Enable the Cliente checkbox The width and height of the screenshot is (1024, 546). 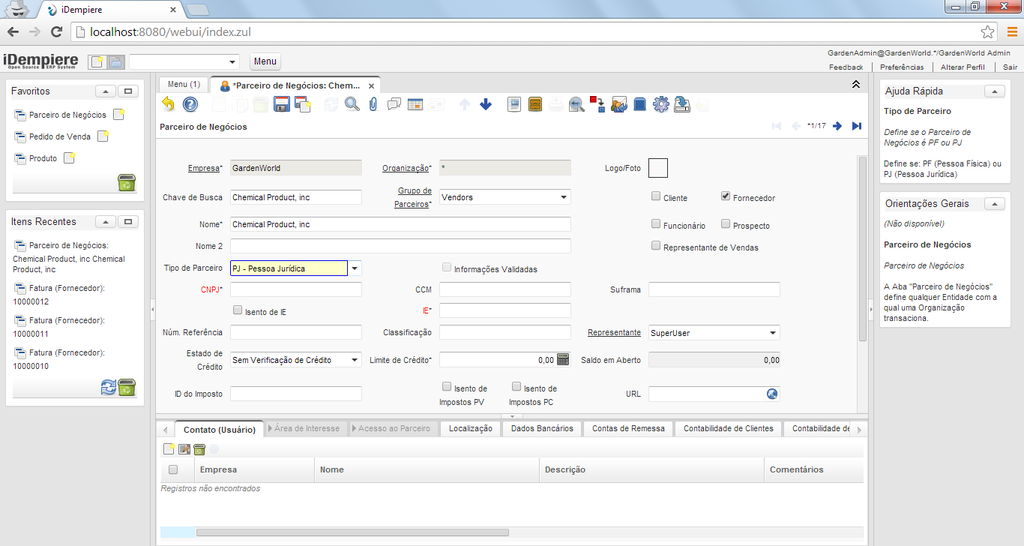point(656,197)
